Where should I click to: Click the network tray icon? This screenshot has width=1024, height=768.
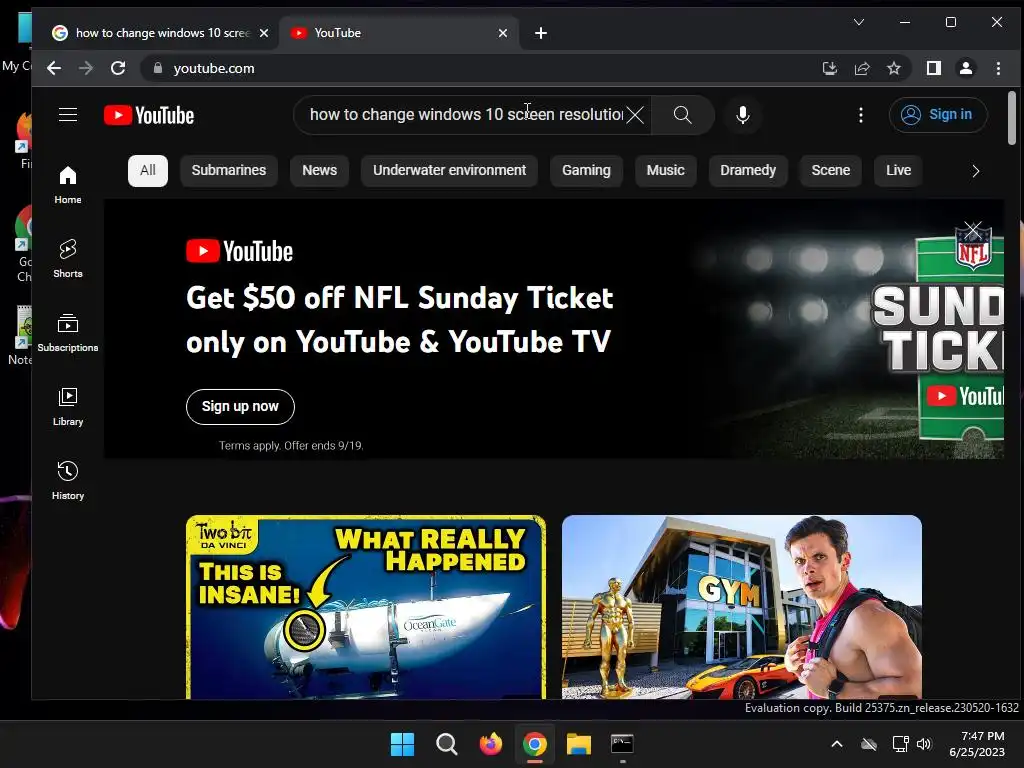(x=901, y=744)
